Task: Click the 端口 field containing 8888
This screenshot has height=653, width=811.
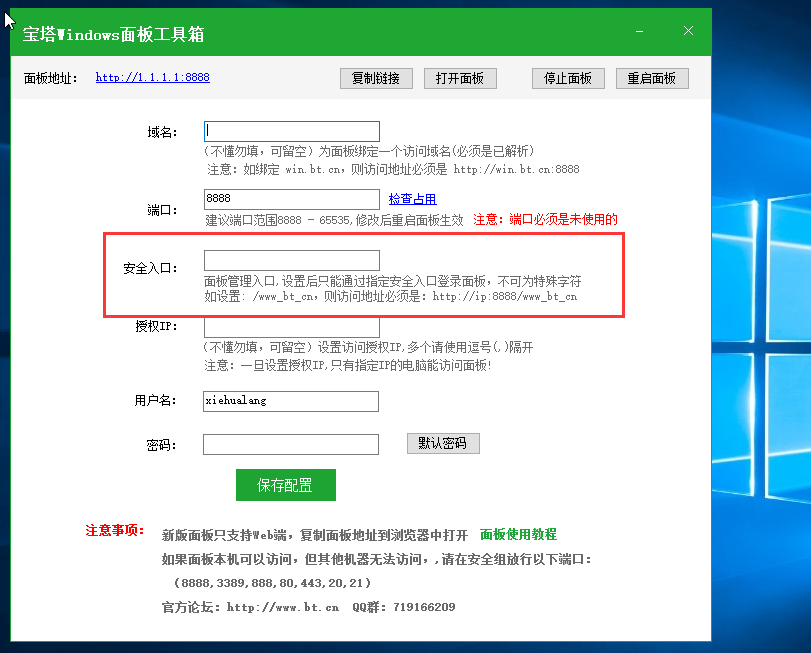Action: [292, 199]
